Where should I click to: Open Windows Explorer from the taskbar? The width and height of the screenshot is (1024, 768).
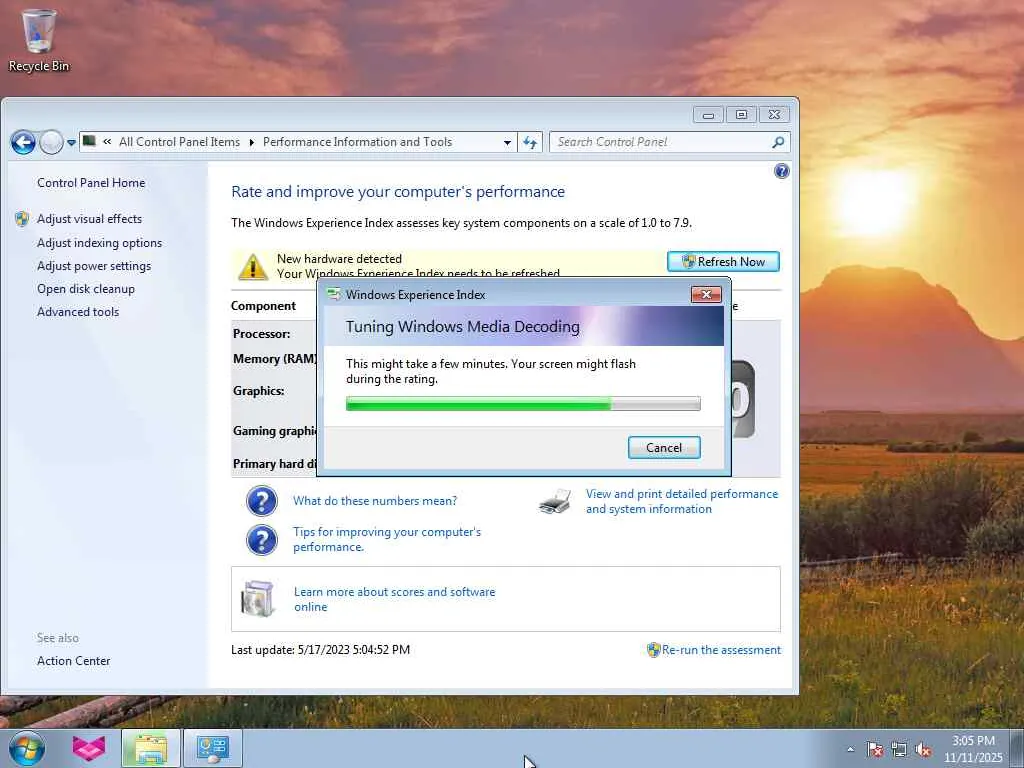151,748
